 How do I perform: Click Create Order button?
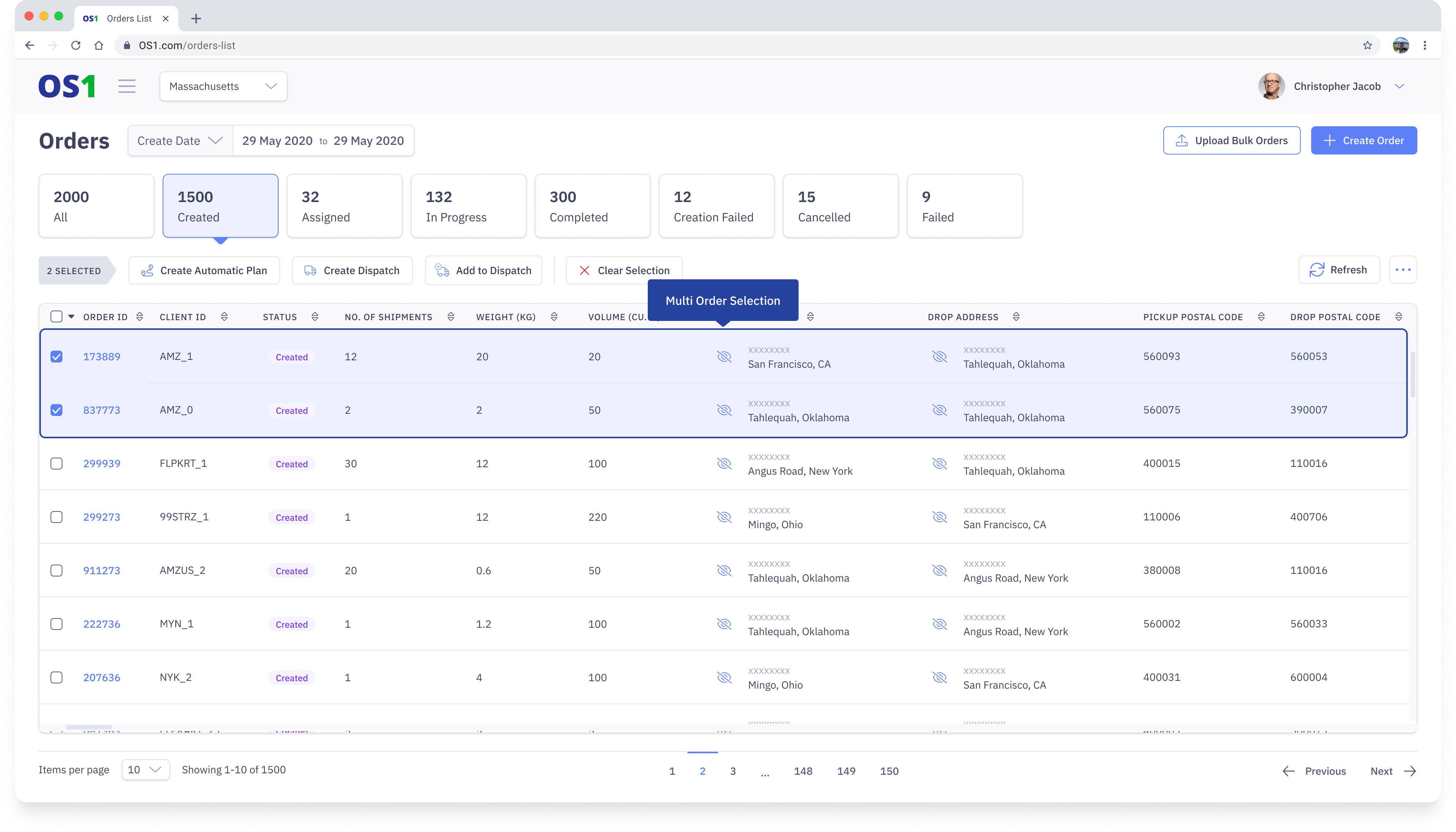1364,140
